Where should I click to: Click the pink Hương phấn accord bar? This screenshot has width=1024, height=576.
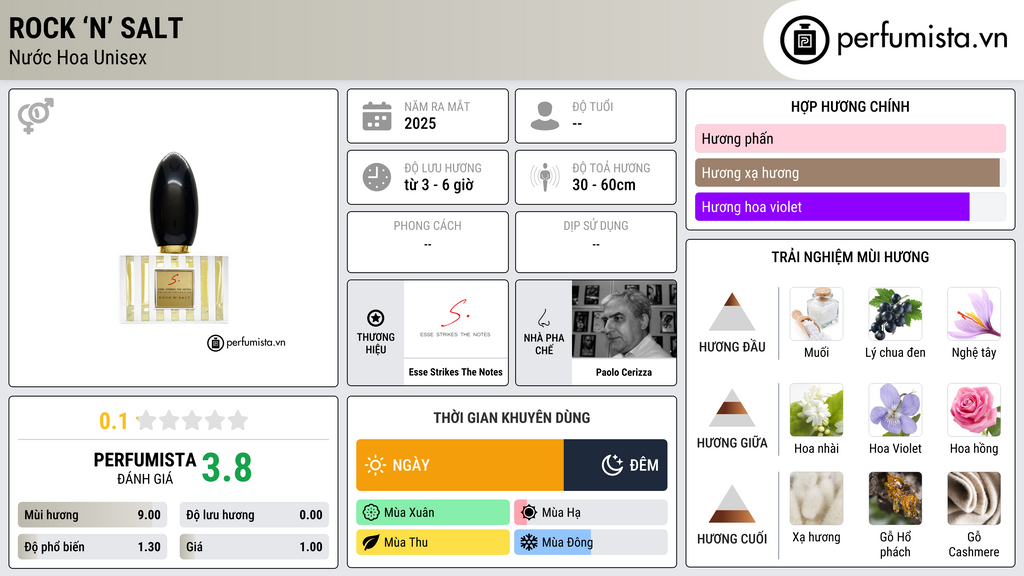coord(850,138)
